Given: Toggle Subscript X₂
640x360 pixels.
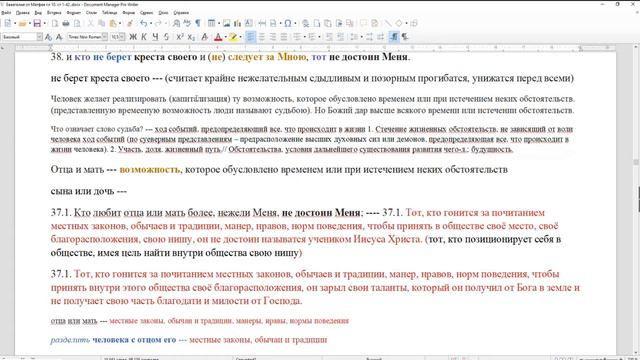Looking at the screenshot, I should [191, 37].
